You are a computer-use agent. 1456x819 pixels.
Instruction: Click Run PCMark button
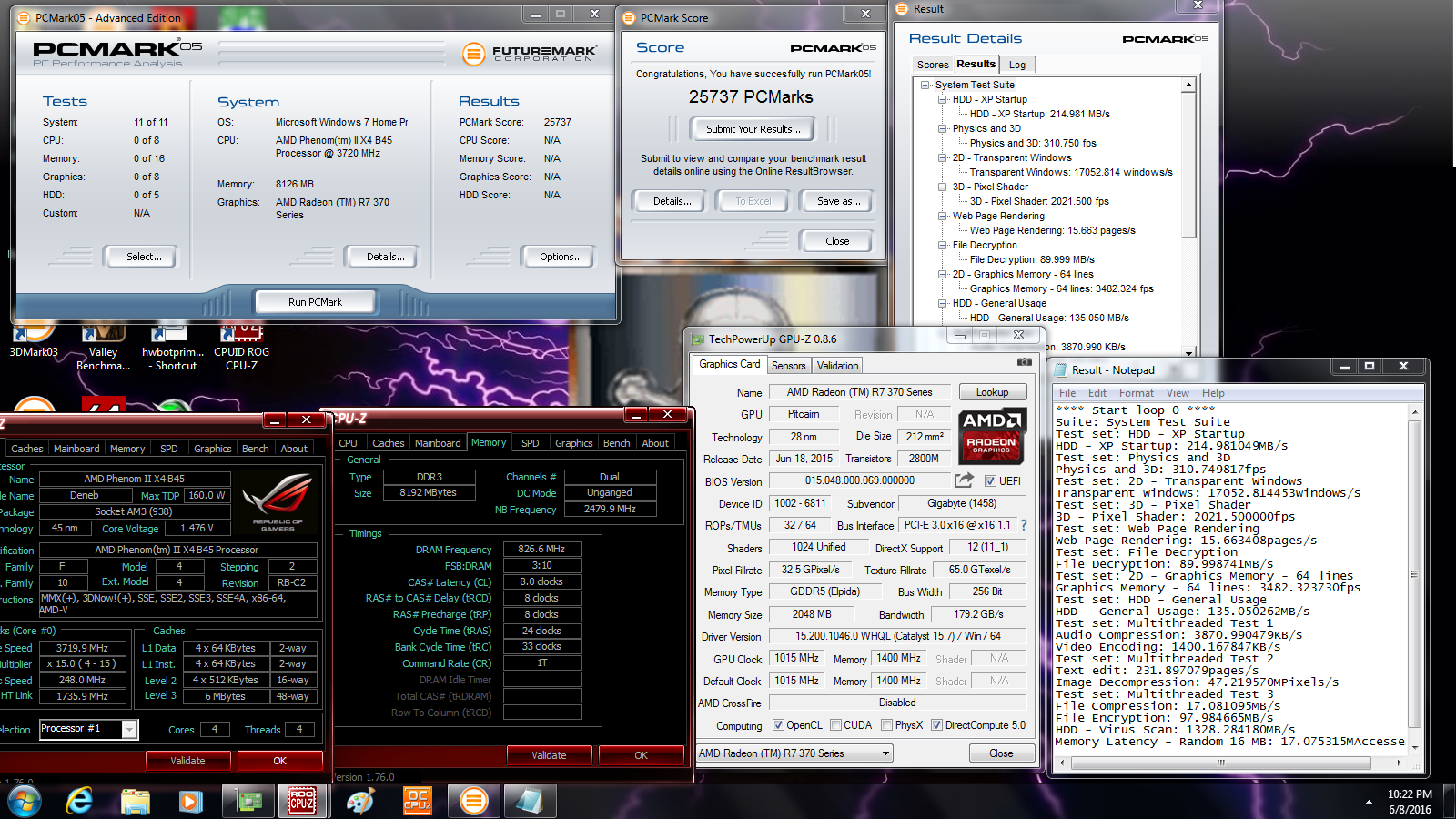click(x=315, y=302)
